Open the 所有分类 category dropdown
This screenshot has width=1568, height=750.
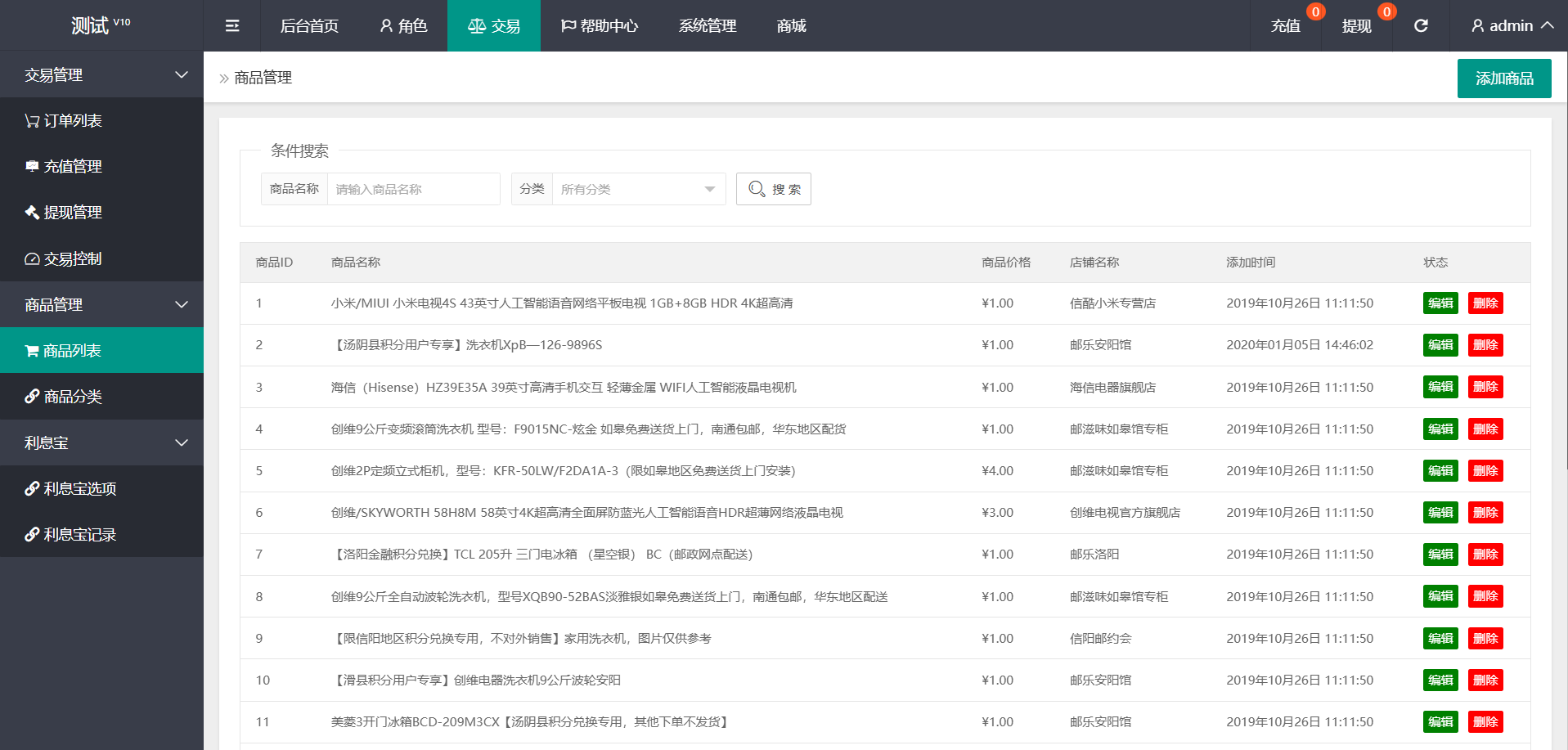(x=639, y=189)
